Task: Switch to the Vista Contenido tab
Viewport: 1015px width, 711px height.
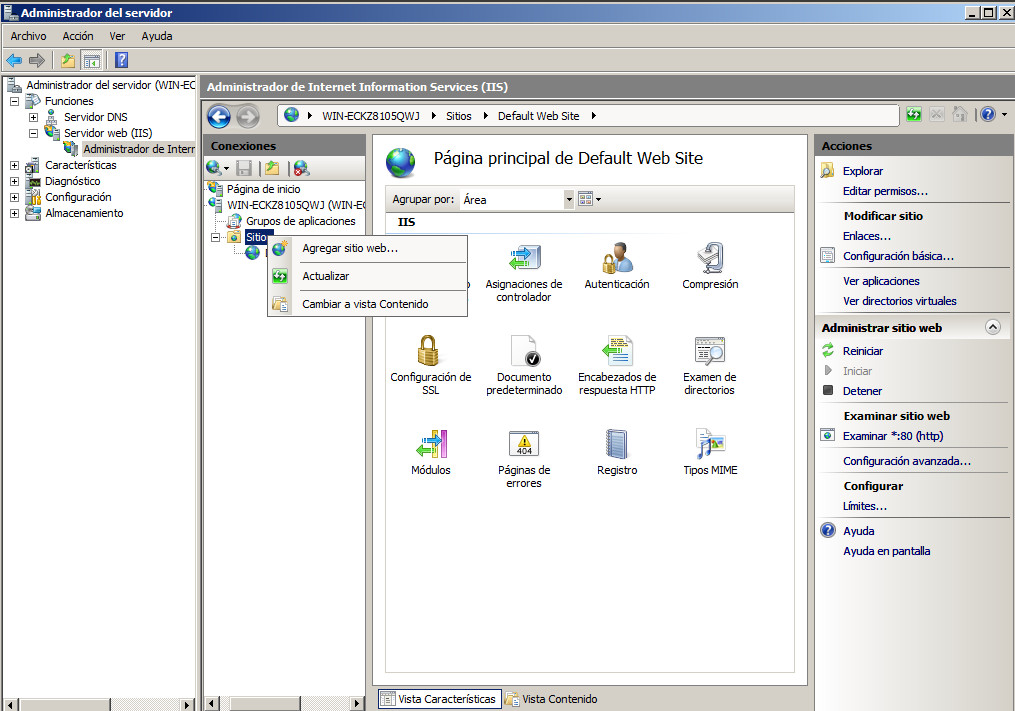Action: pyautogui.click(x=559, y=699)
